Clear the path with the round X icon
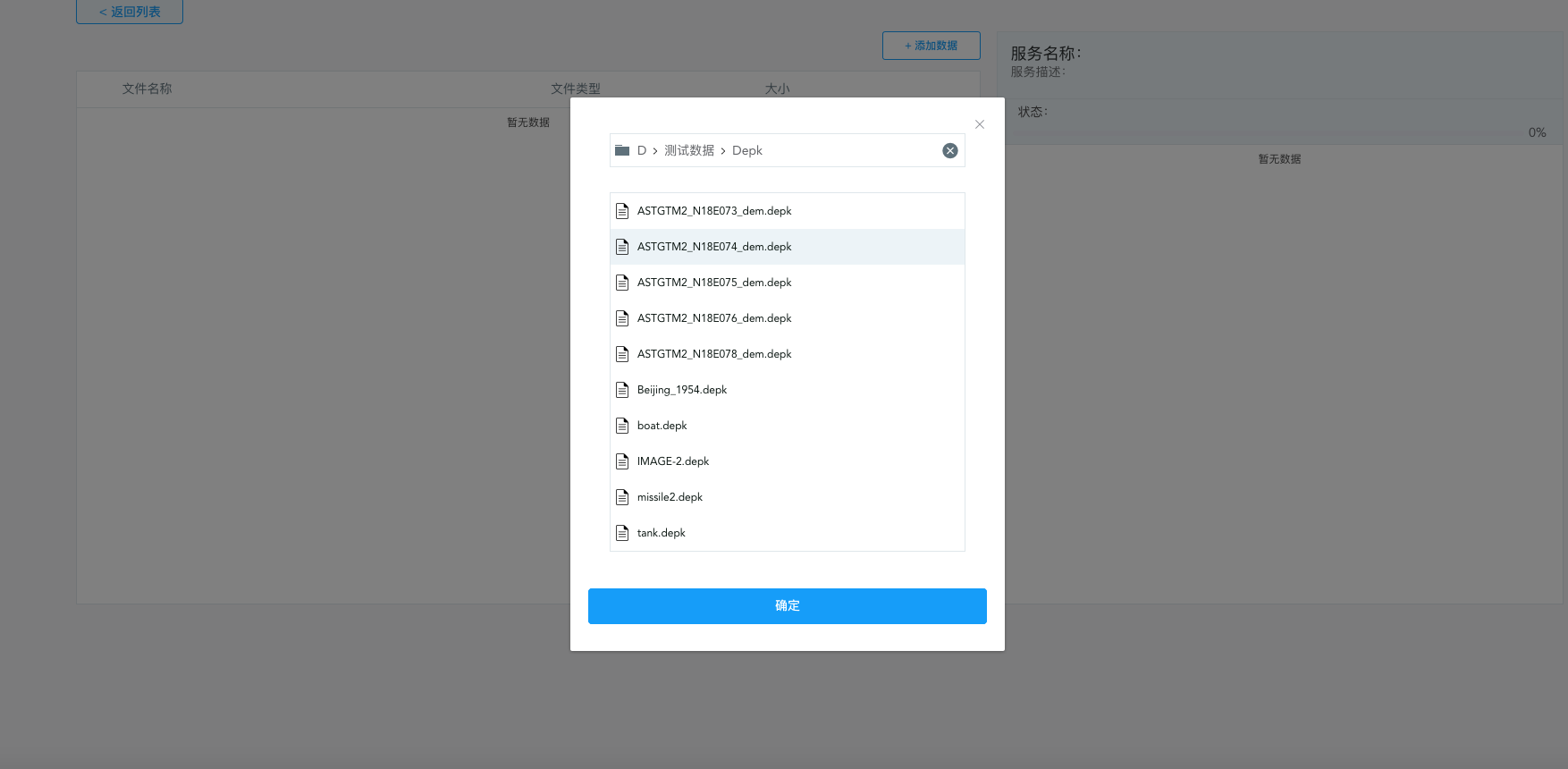1568x769 pixels. (x=950, y=151)
